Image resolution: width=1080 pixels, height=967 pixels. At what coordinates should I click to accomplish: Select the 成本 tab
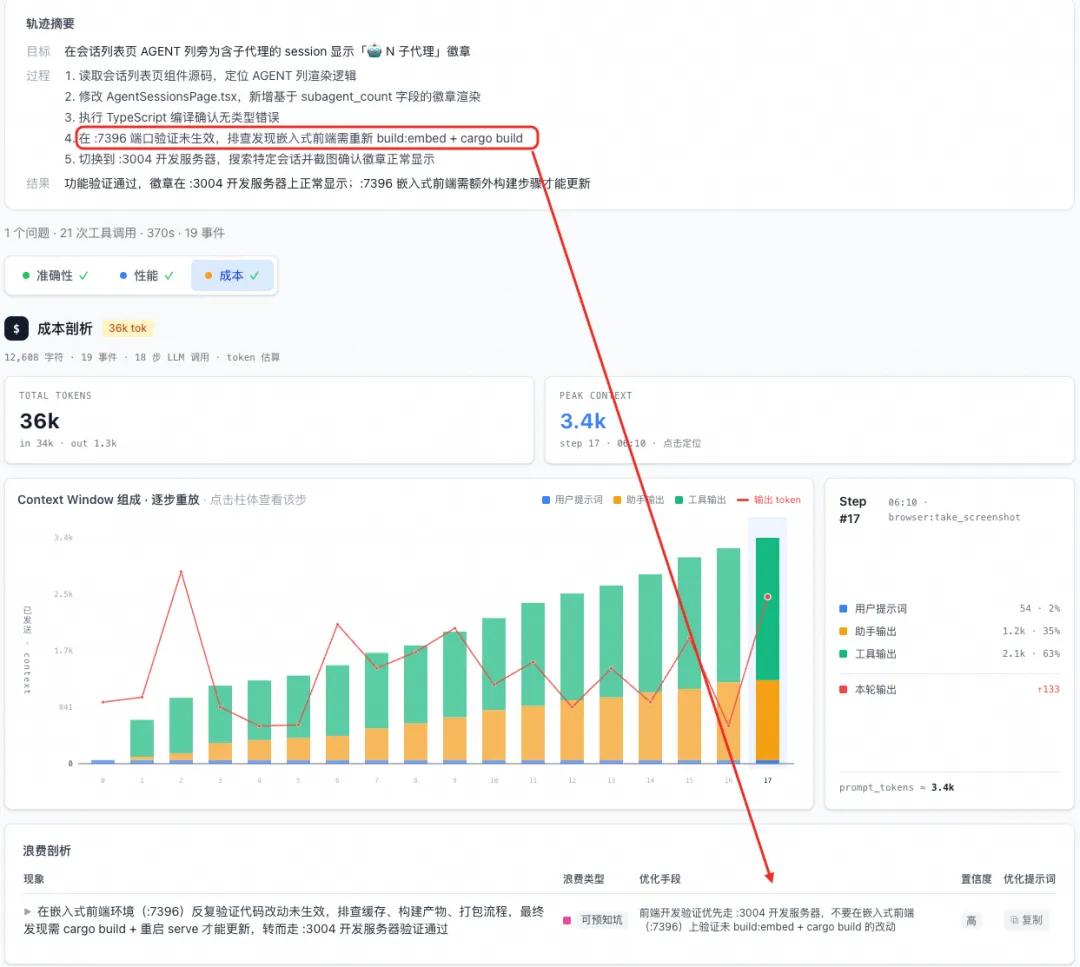232,275
